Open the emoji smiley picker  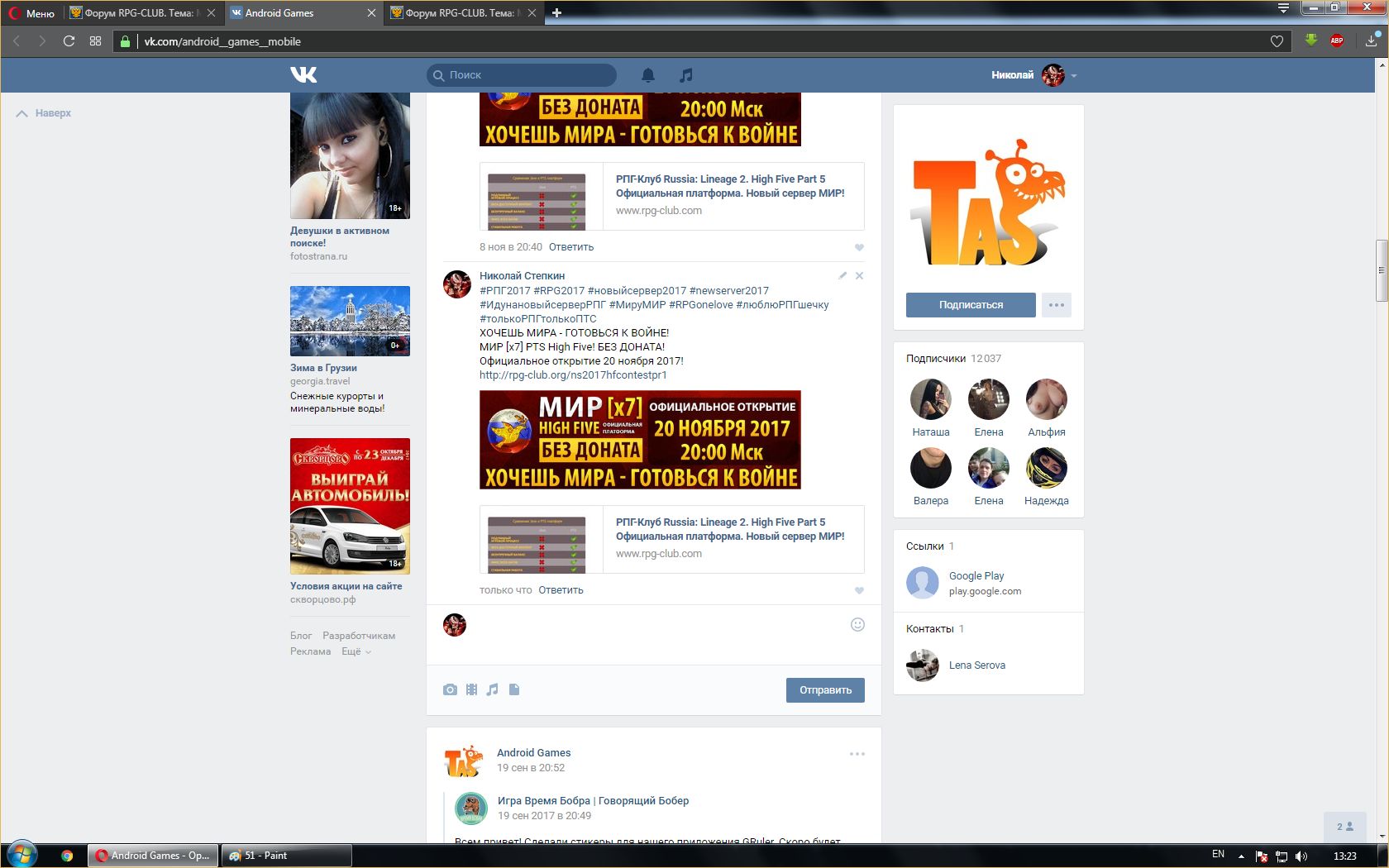click(x=857, y=625)
